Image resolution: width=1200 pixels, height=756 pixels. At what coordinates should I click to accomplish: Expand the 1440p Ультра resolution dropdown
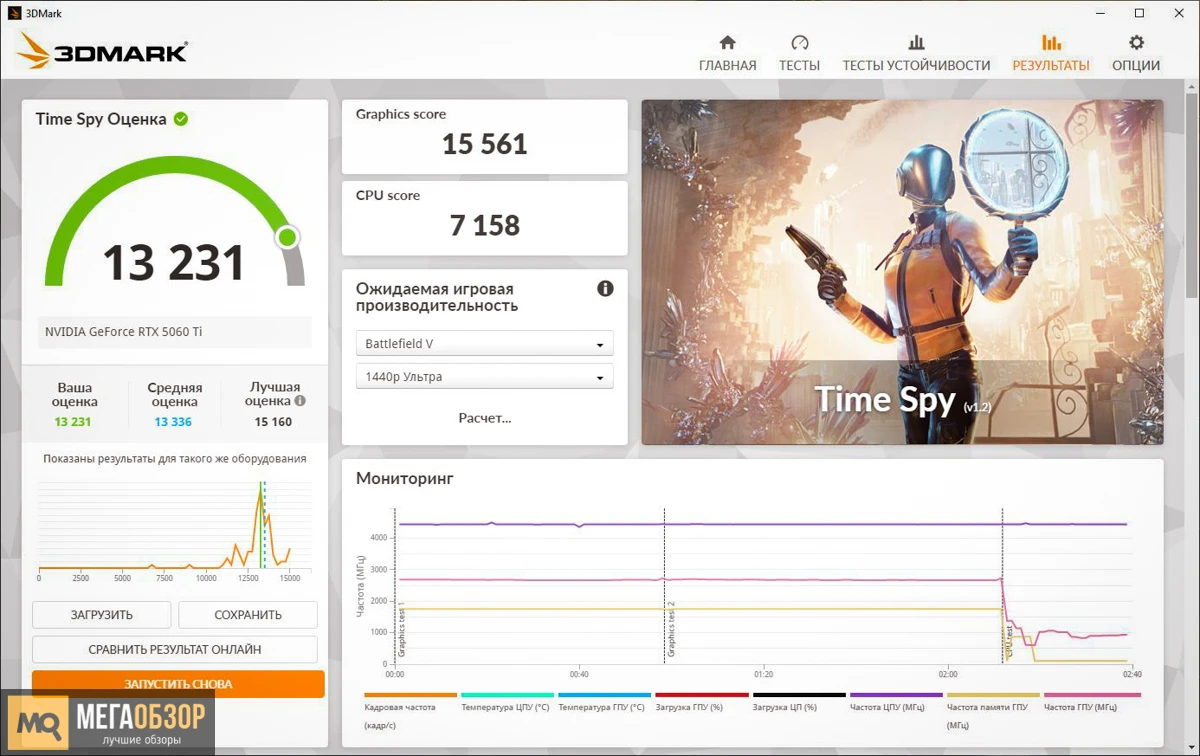[x=485, y=377]
